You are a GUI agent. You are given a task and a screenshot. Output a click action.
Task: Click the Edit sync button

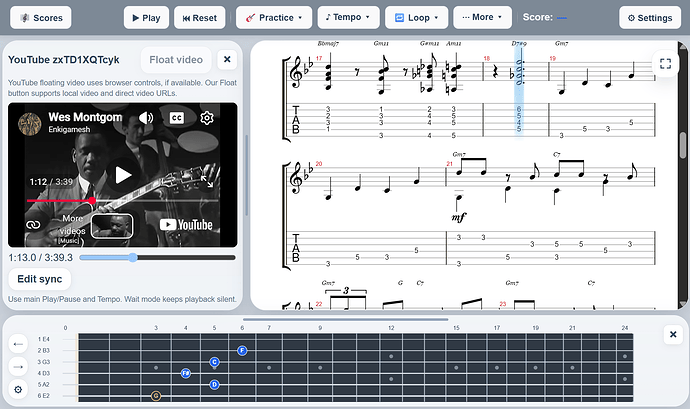tap(40, 279)
